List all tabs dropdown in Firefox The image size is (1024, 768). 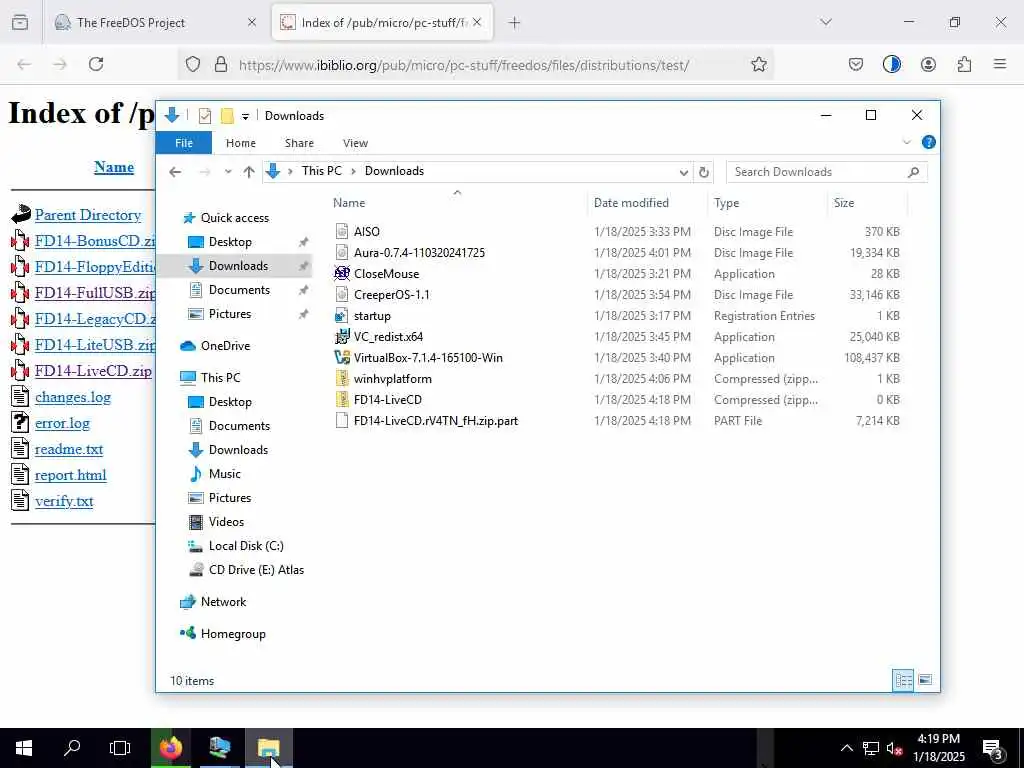pyautogui.click(x=826, y=22)
